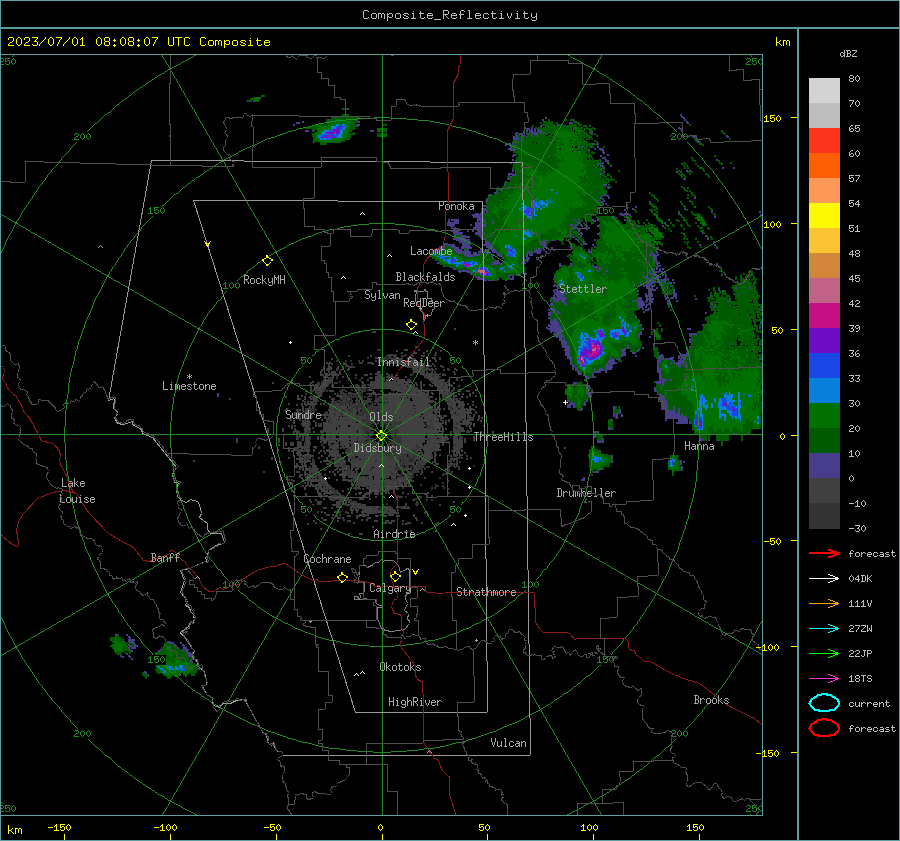Image resolution: width=900 pixels, height=841 pixels.
Task: Click the Calgary city label
Action: [x=390, y=588]
